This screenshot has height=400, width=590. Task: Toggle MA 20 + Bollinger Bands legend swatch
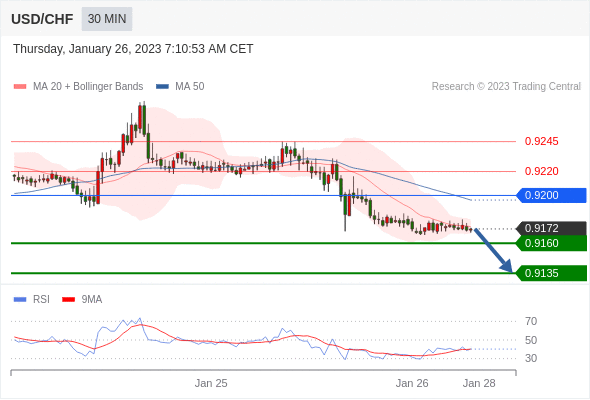(20, 87)
